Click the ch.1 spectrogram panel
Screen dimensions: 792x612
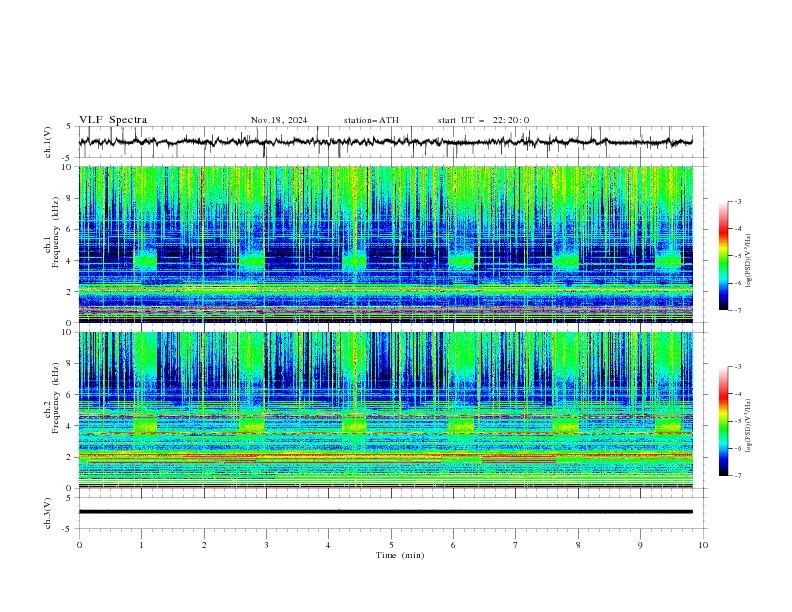pos(386,244)
